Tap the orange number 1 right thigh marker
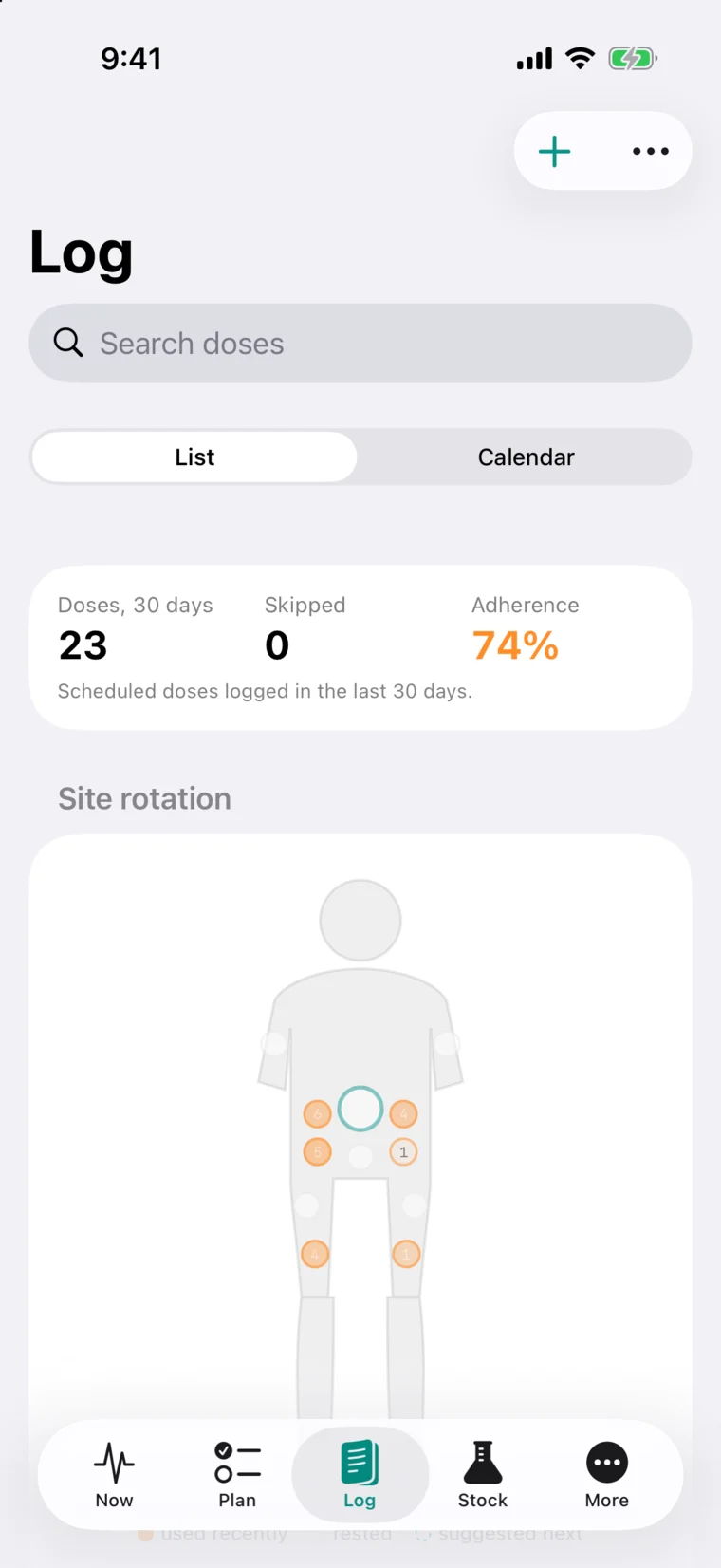 [406, 1254]
